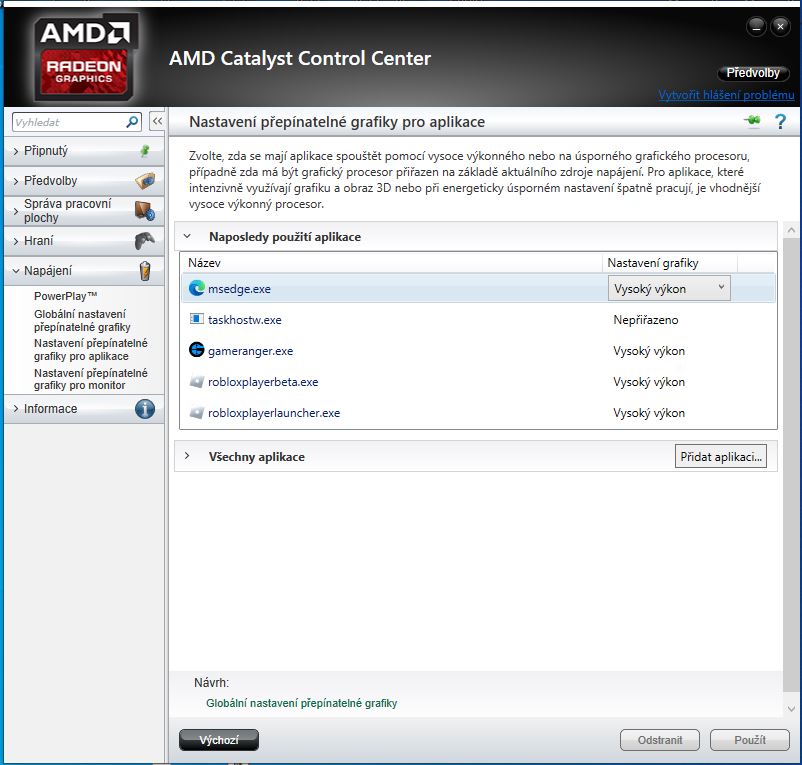Collapse Naposledy použití aplikace section
The height and width of the screenshot is (765, 802).
click(x=187, y=236)
